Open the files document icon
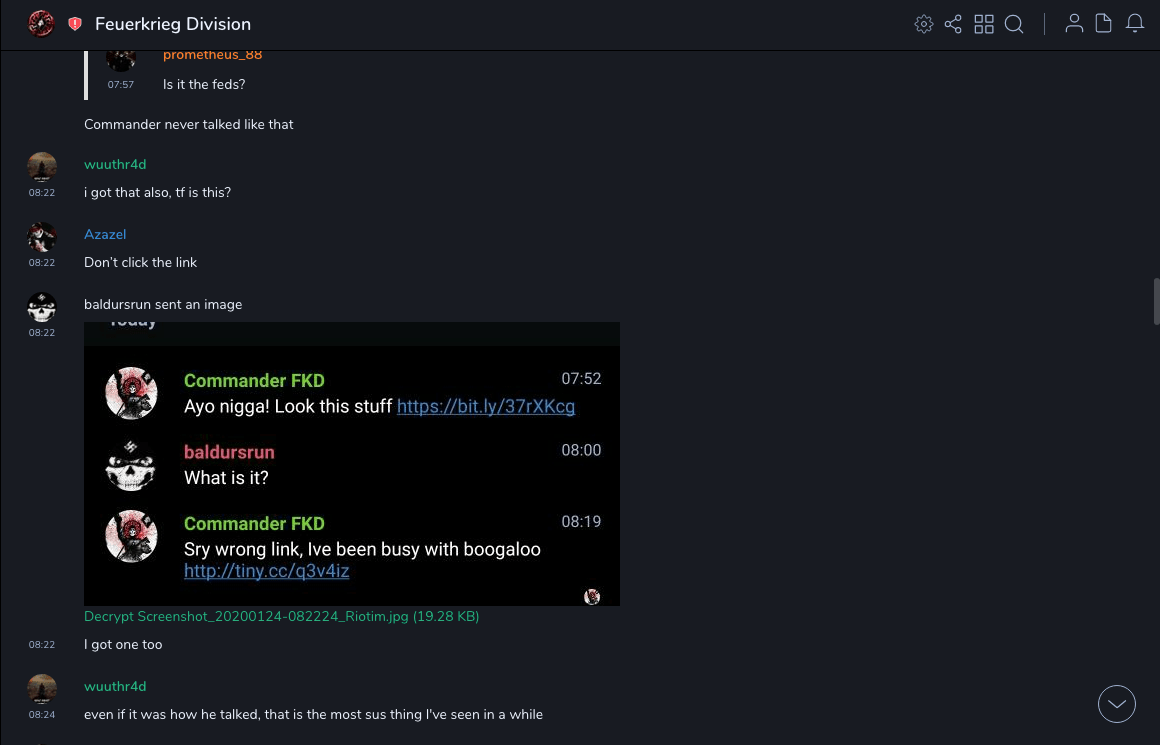1160x745 pixels. pyautogui.click(x=1103, y=24)
